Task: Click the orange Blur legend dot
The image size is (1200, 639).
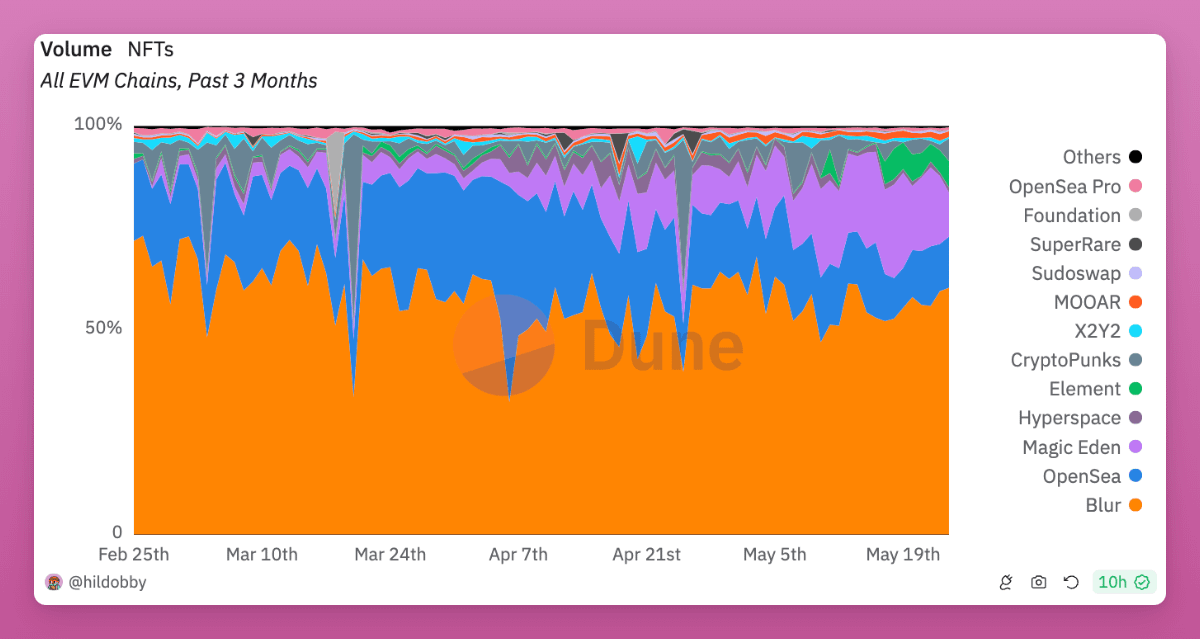Action: tap(1135, 505)
